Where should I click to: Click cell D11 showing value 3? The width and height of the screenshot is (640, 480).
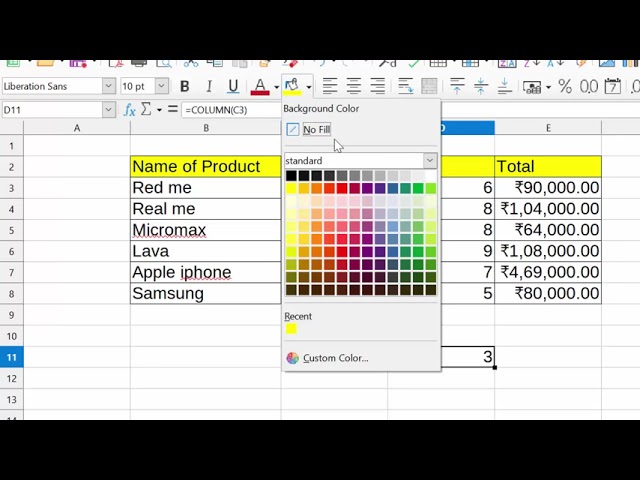pos(468,357)
